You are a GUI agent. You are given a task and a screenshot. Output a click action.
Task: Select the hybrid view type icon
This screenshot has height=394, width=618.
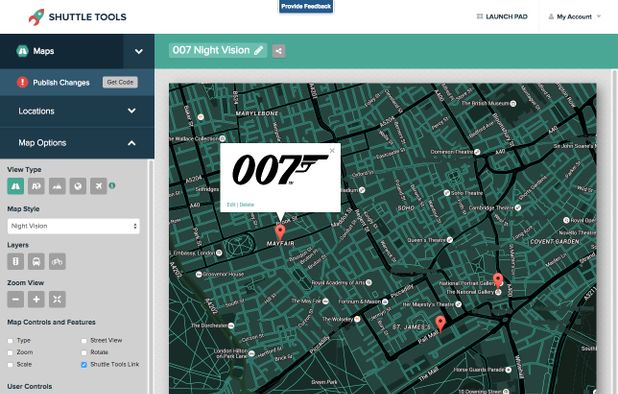(36, 186)
